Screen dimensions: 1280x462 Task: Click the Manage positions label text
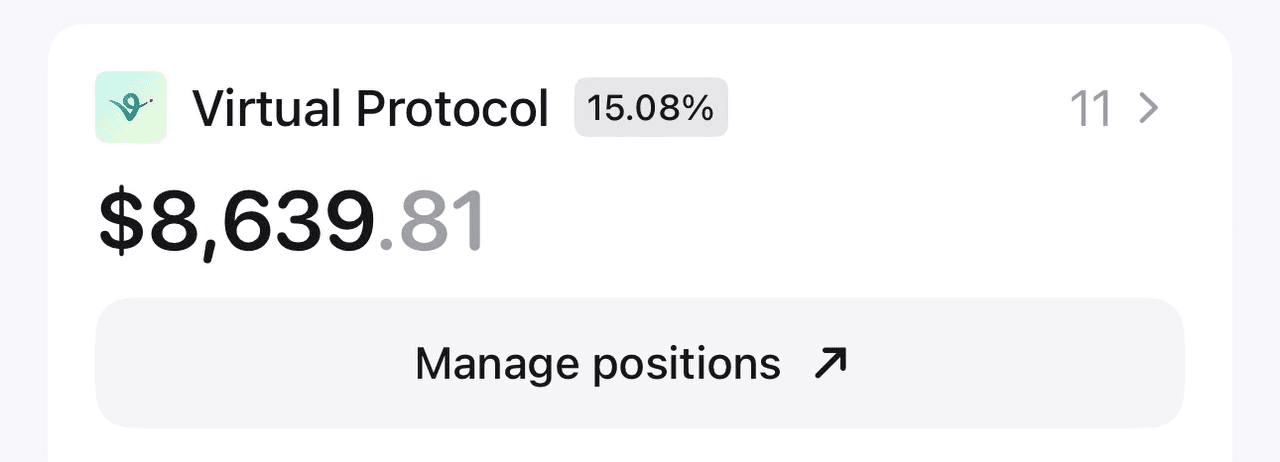coord(597,364)
